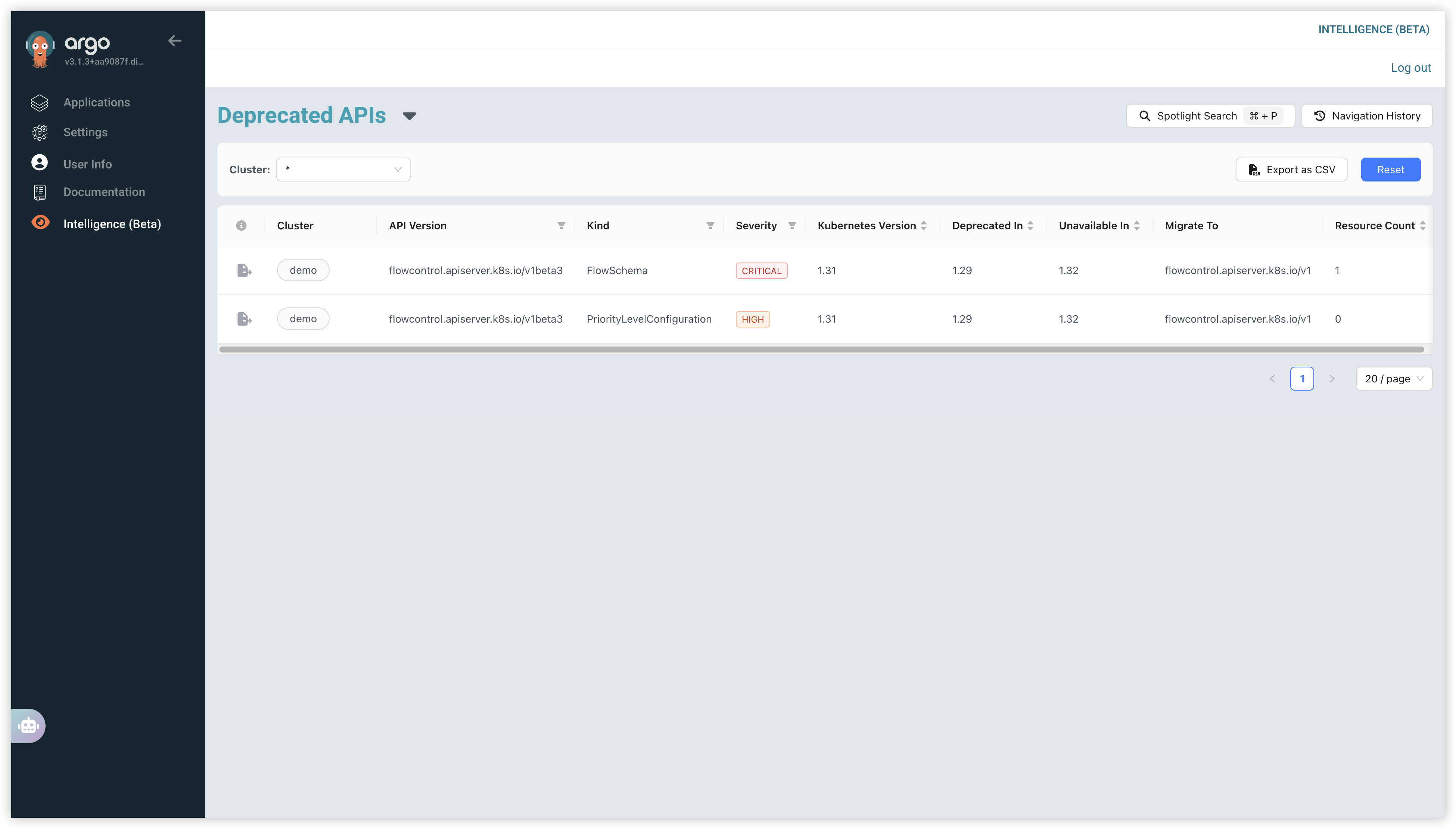Click the table horizontal scrollbar
The image size is (1456, 829).
[821, 349]
